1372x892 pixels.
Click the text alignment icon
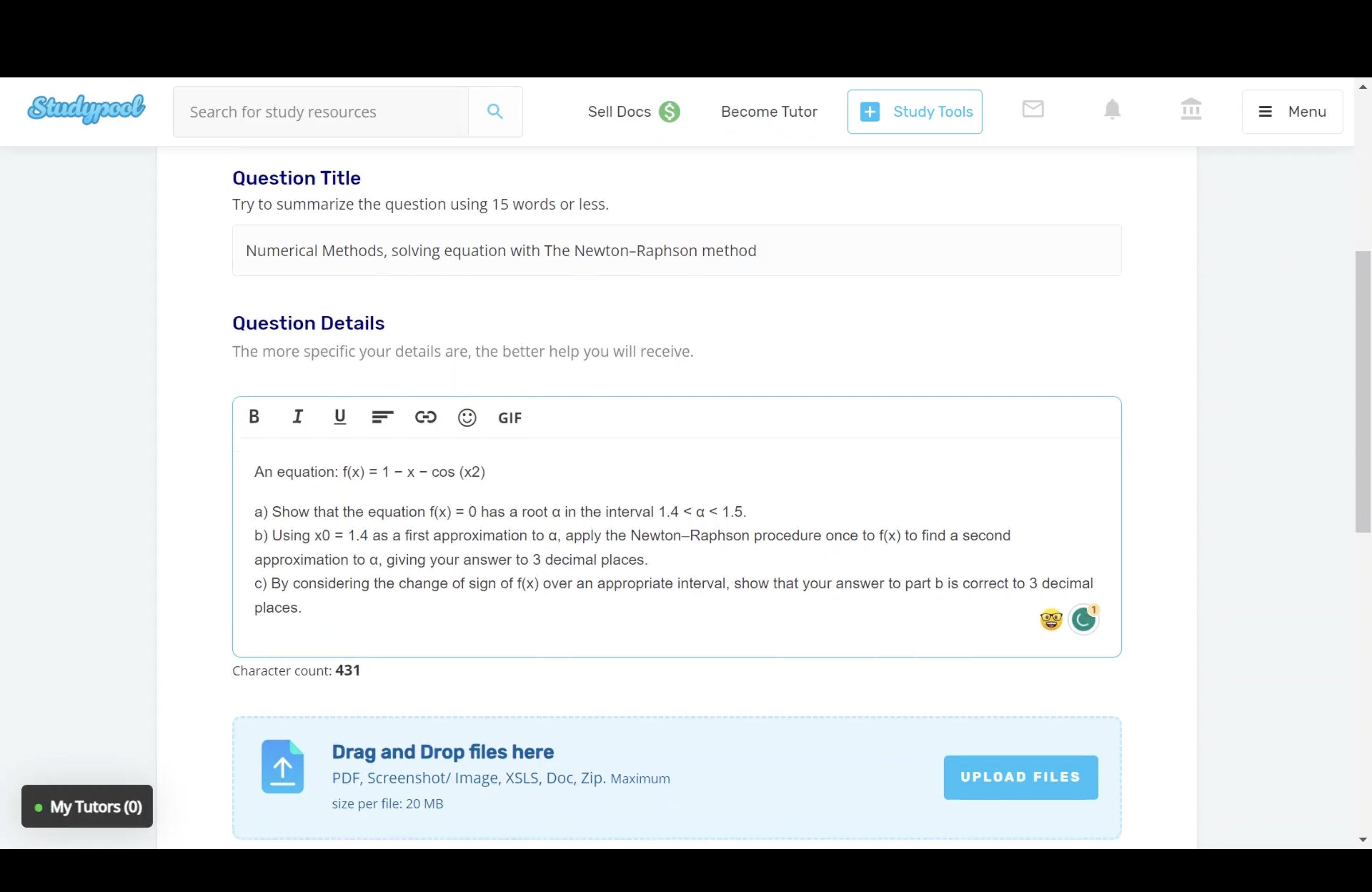coord(382,417)
